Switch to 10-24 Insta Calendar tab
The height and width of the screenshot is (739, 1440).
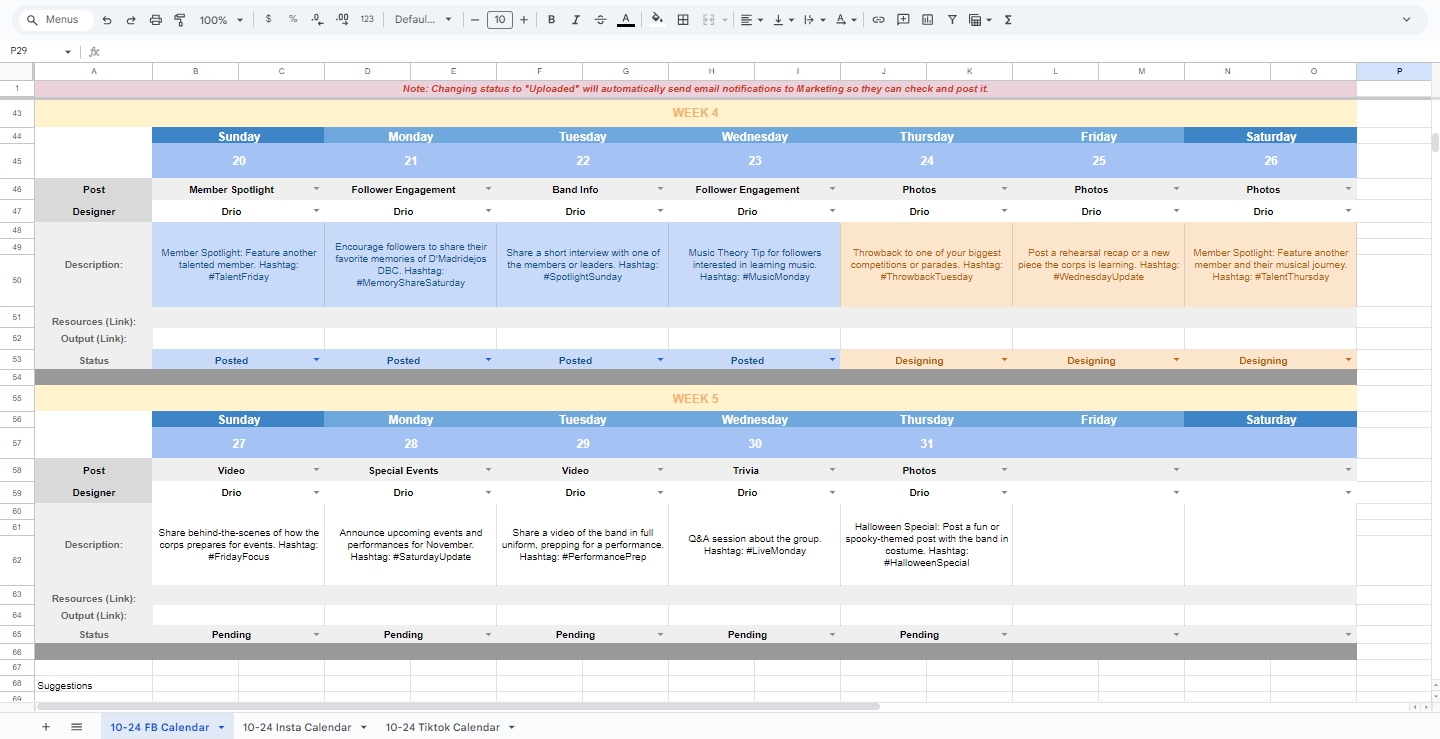pos(297,727)
